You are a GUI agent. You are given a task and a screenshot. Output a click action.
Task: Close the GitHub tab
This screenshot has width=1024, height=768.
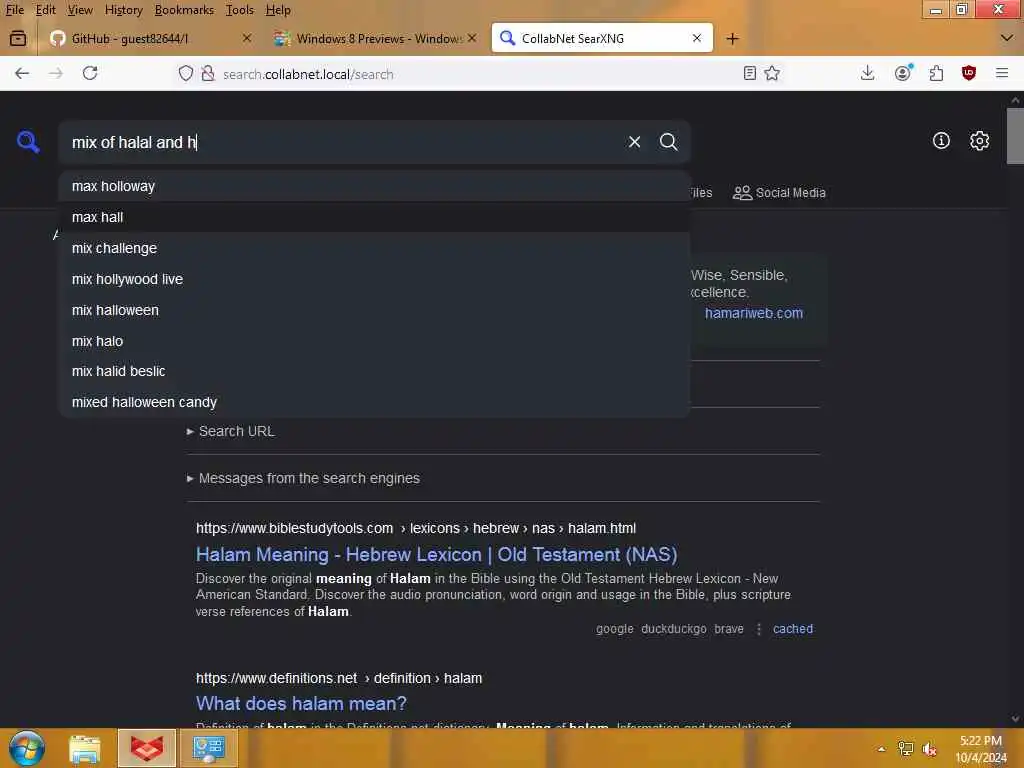246,39
